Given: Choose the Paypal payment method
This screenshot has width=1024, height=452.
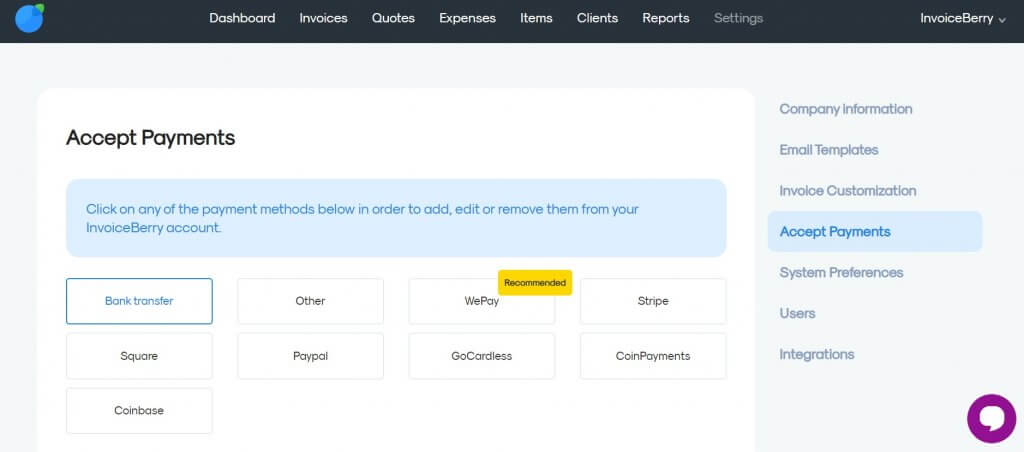Looking at the screenshot, I should [x=310, y=356].
